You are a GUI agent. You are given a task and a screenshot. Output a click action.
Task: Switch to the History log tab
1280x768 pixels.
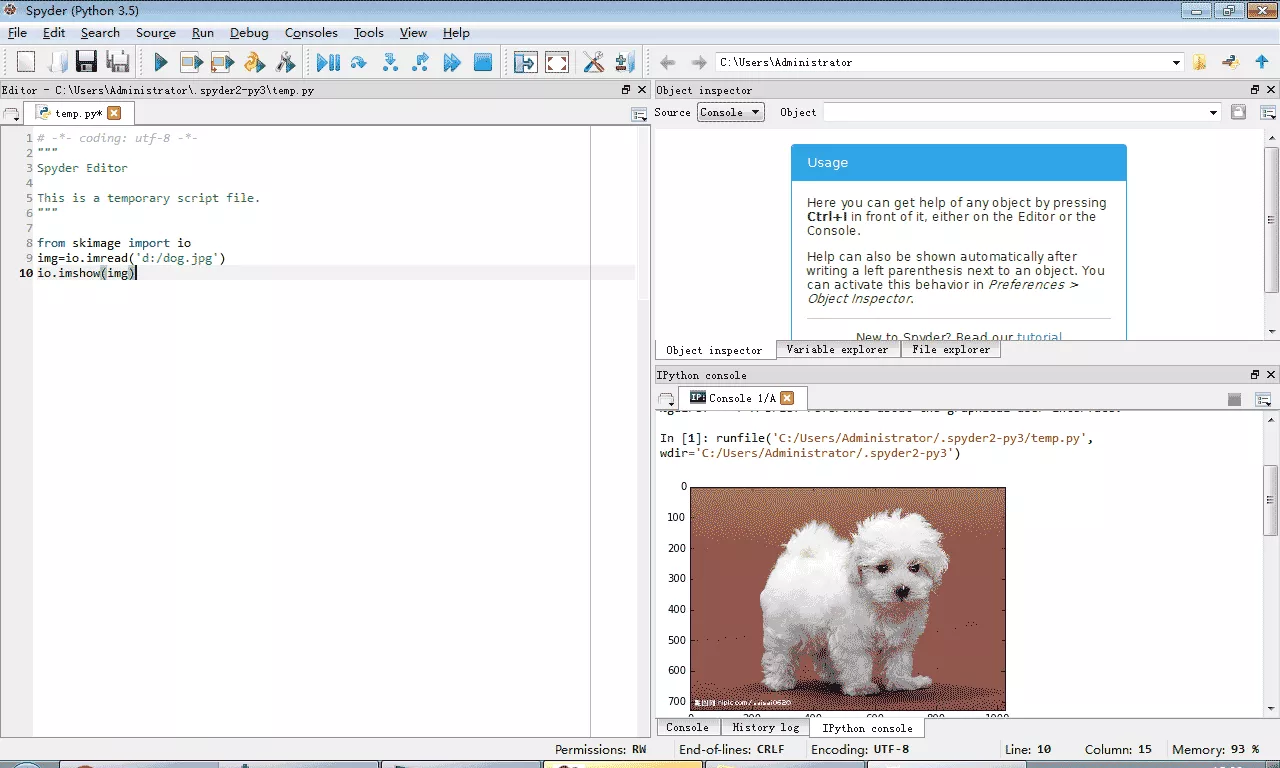click(x=765, y=728)
